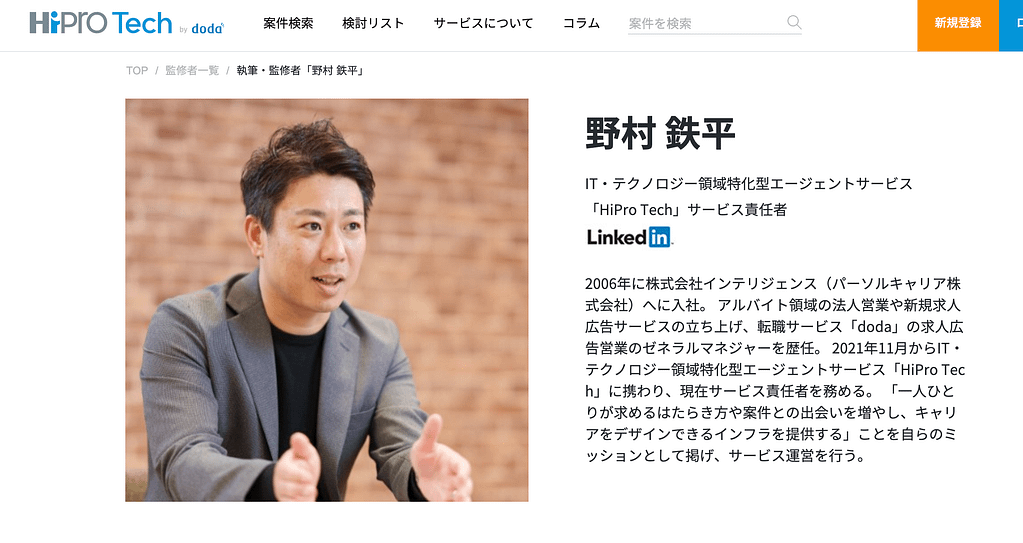
Task: Click the IT・テクノロジー領域特化型 subtitle line
Action: point(749,184)
